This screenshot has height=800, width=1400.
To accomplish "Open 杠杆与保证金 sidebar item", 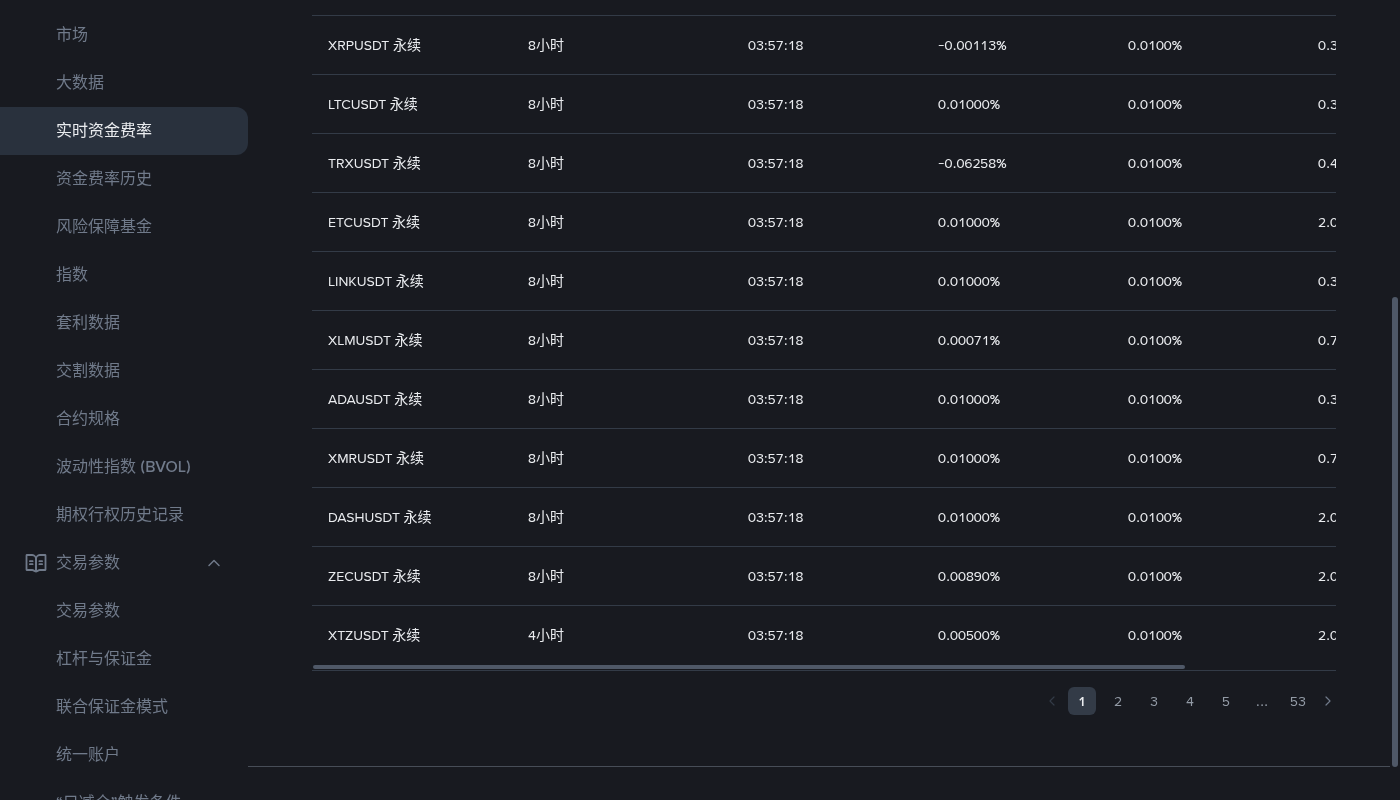I will [104, 658].
